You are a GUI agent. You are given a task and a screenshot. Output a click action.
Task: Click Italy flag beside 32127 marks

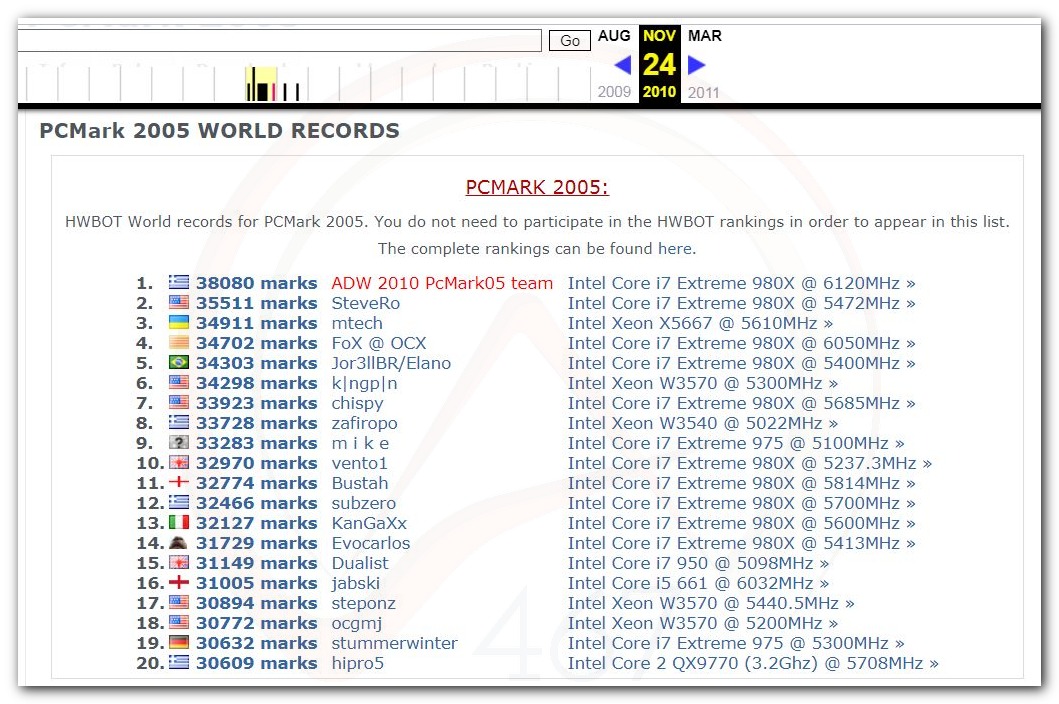coord(178,522)
